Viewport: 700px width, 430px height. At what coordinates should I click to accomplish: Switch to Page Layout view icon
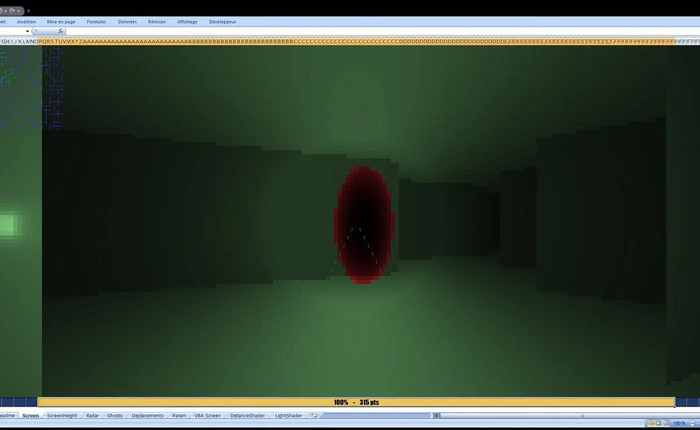click(658, 423)
